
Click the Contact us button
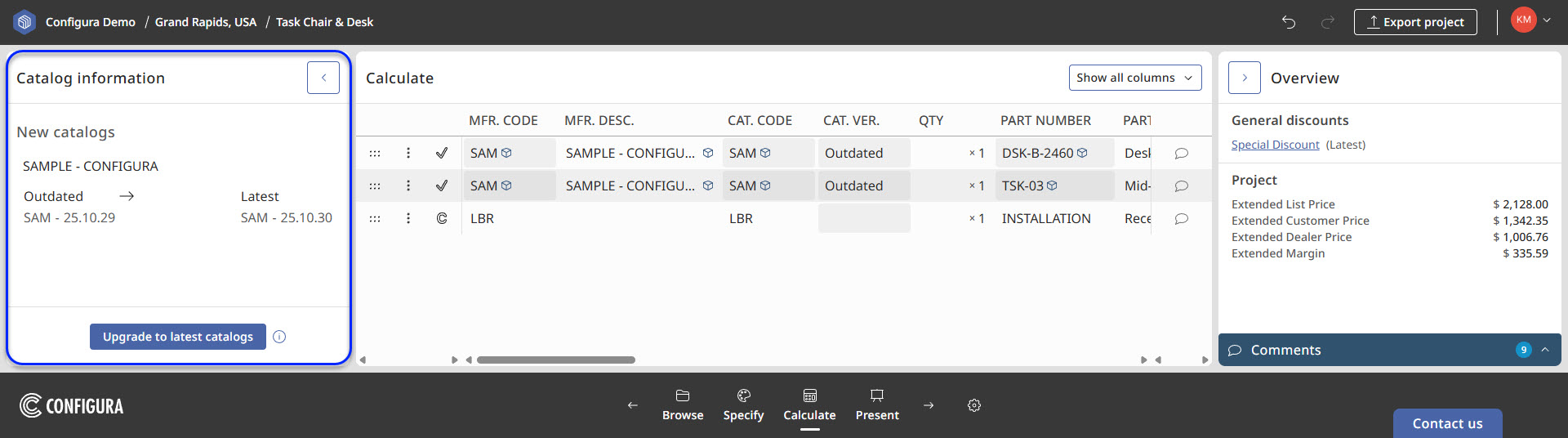coord(1447,423)
